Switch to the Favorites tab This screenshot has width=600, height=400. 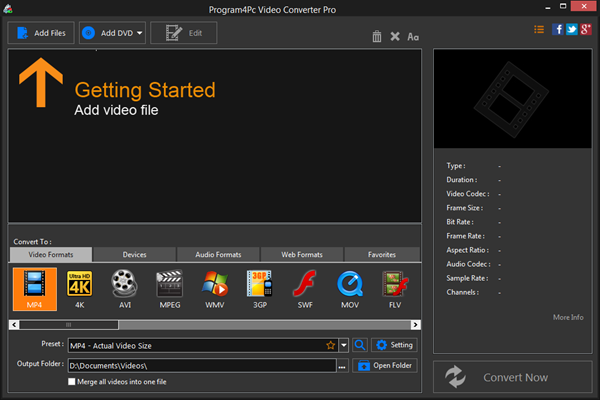coord(382,255)
